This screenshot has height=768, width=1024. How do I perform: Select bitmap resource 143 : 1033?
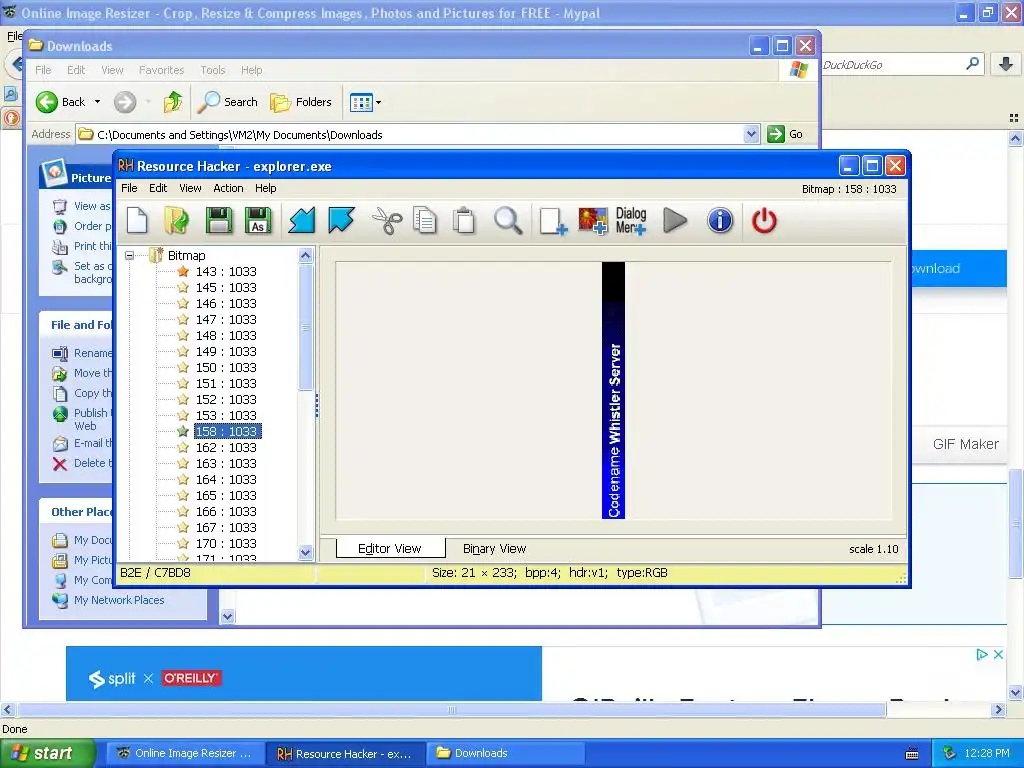[226, 272]
